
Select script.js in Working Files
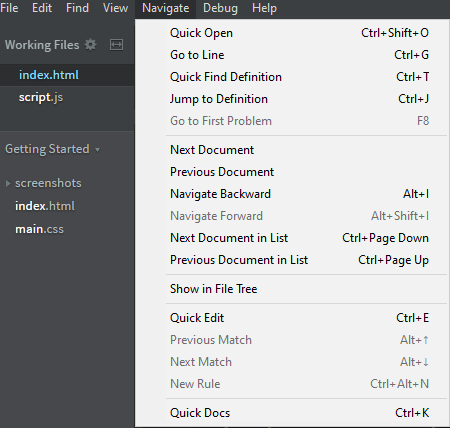pyautogui.click(x=67, y=97)
